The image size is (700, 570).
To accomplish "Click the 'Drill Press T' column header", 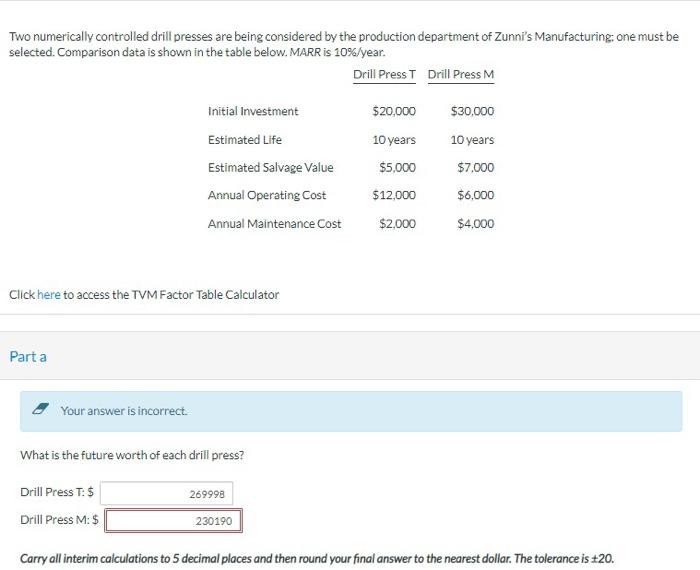I will [x=384, y=75].
